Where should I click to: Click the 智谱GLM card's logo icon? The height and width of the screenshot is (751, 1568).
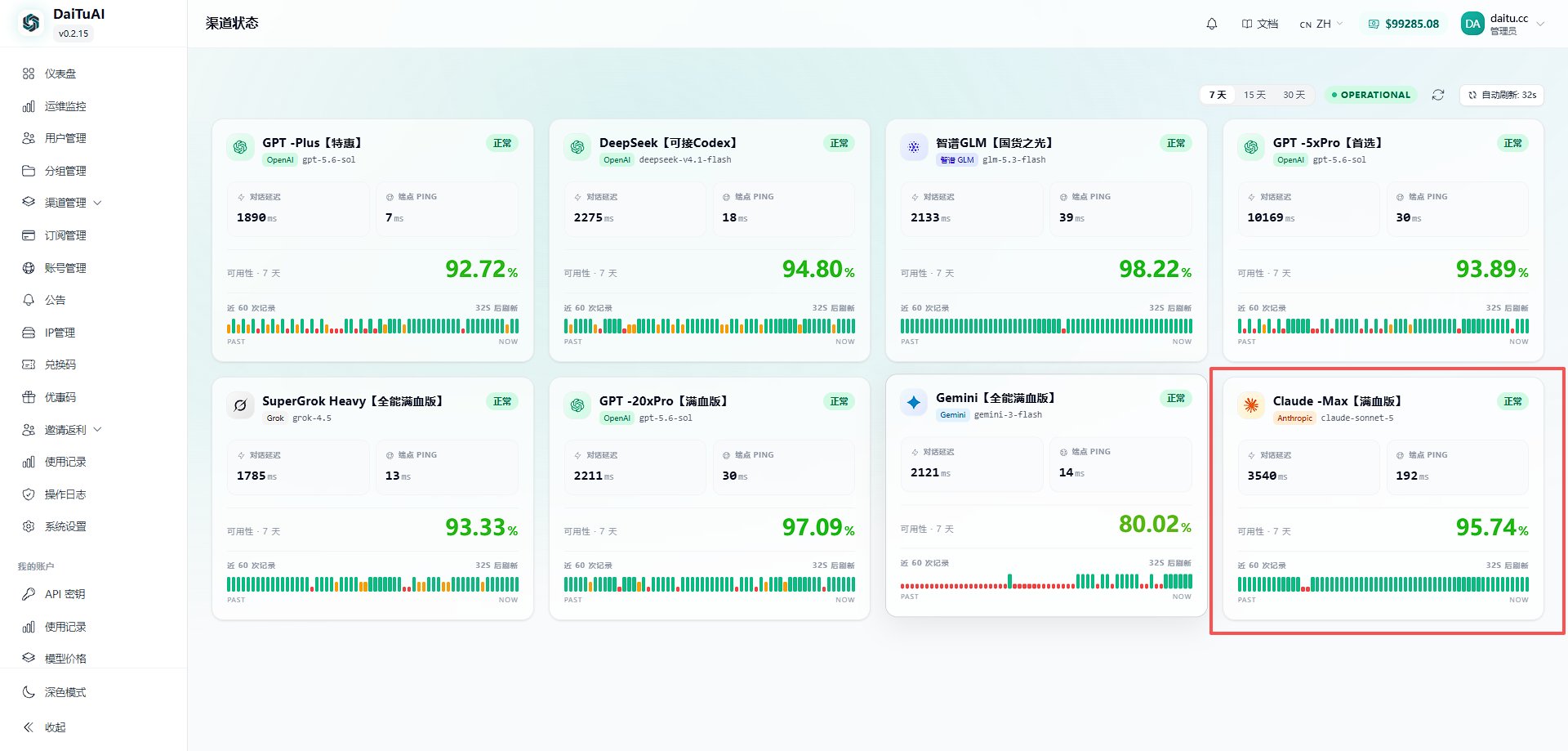(914, 147)
